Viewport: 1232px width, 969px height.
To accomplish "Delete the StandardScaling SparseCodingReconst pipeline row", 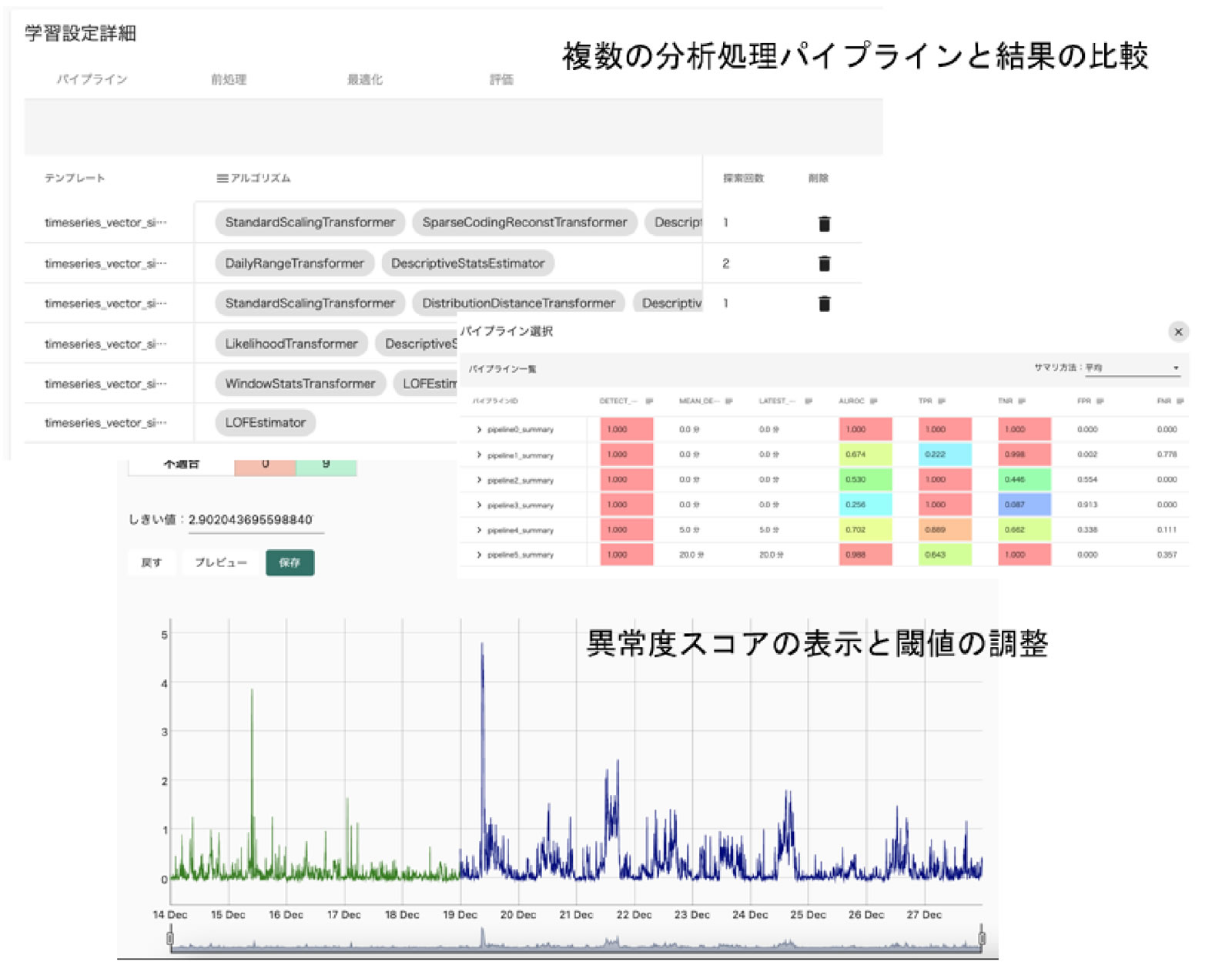I will tap(824, 223).
